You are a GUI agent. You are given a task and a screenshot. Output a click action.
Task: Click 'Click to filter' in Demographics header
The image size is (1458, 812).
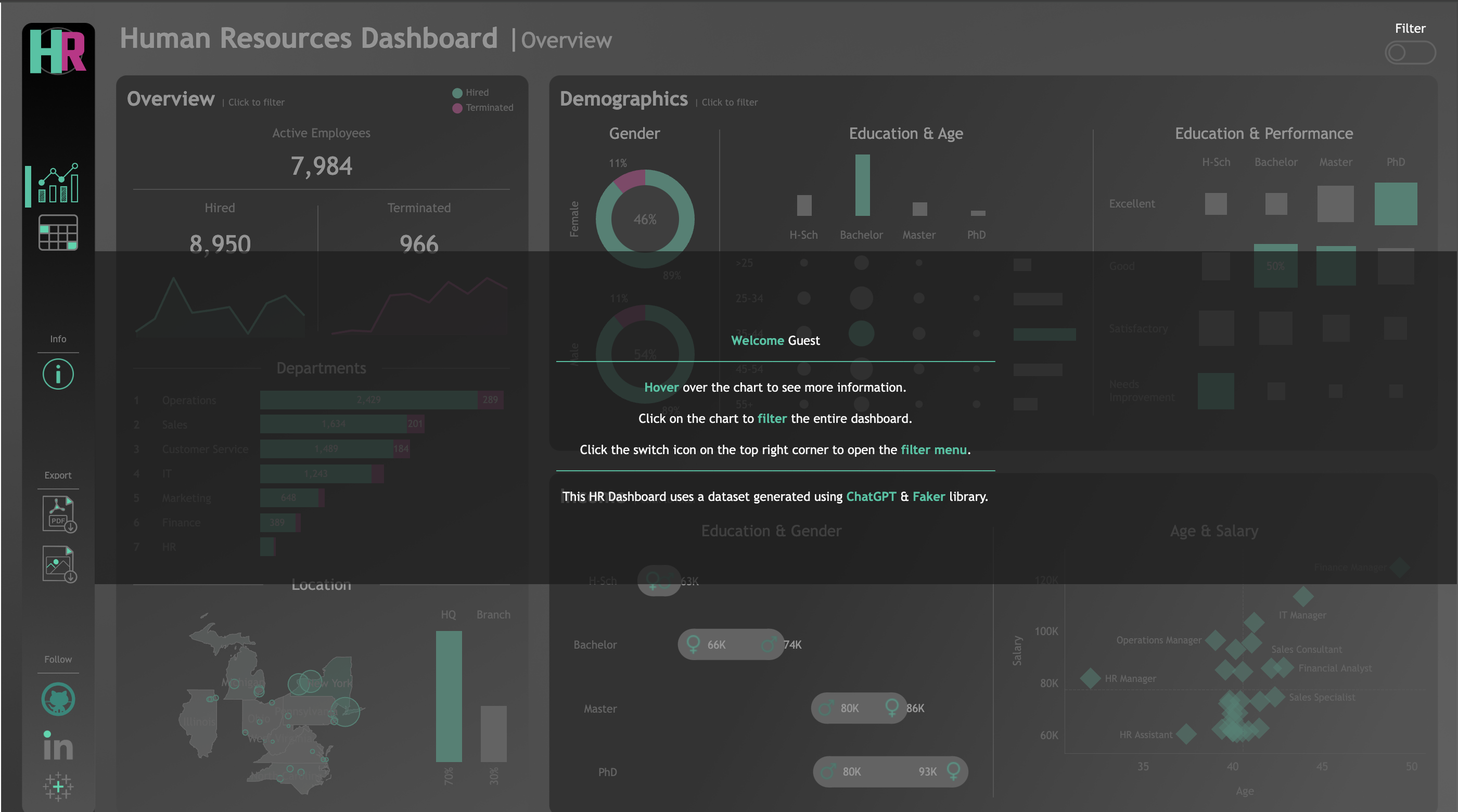(x=729, y=102)
